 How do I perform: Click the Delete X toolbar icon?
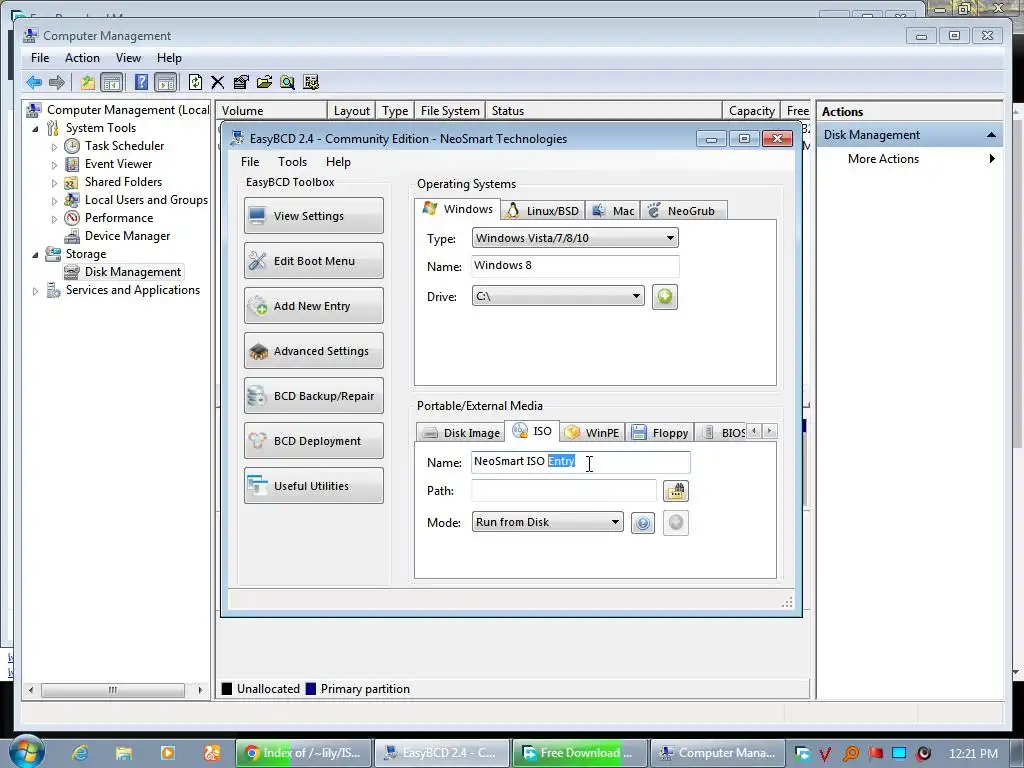point(217,82)
